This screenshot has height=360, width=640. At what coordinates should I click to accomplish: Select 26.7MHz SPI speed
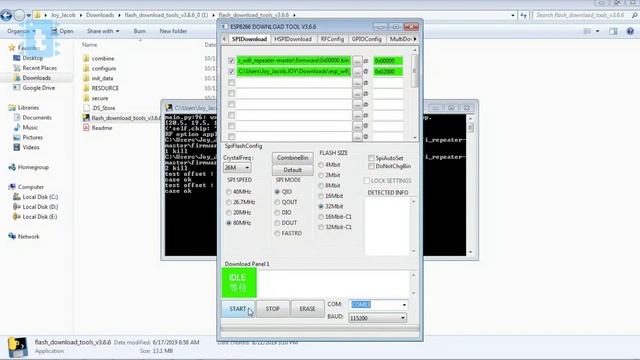coord(229,202)
